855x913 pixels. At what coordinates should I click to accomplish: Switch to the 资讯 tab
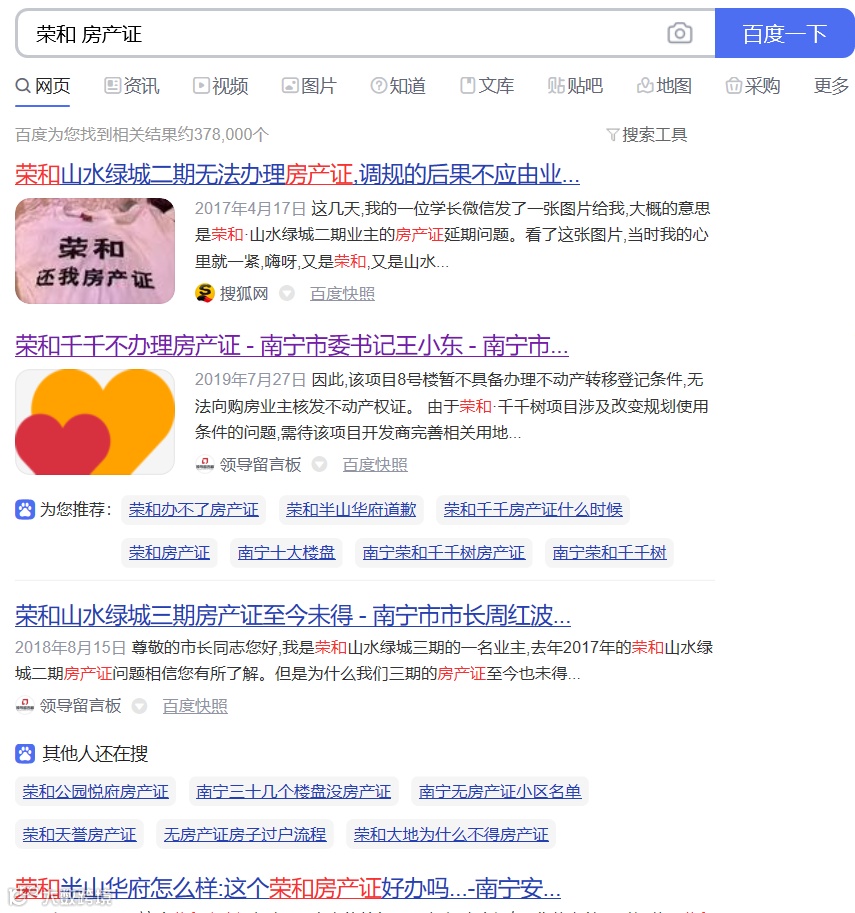(132, 86)
